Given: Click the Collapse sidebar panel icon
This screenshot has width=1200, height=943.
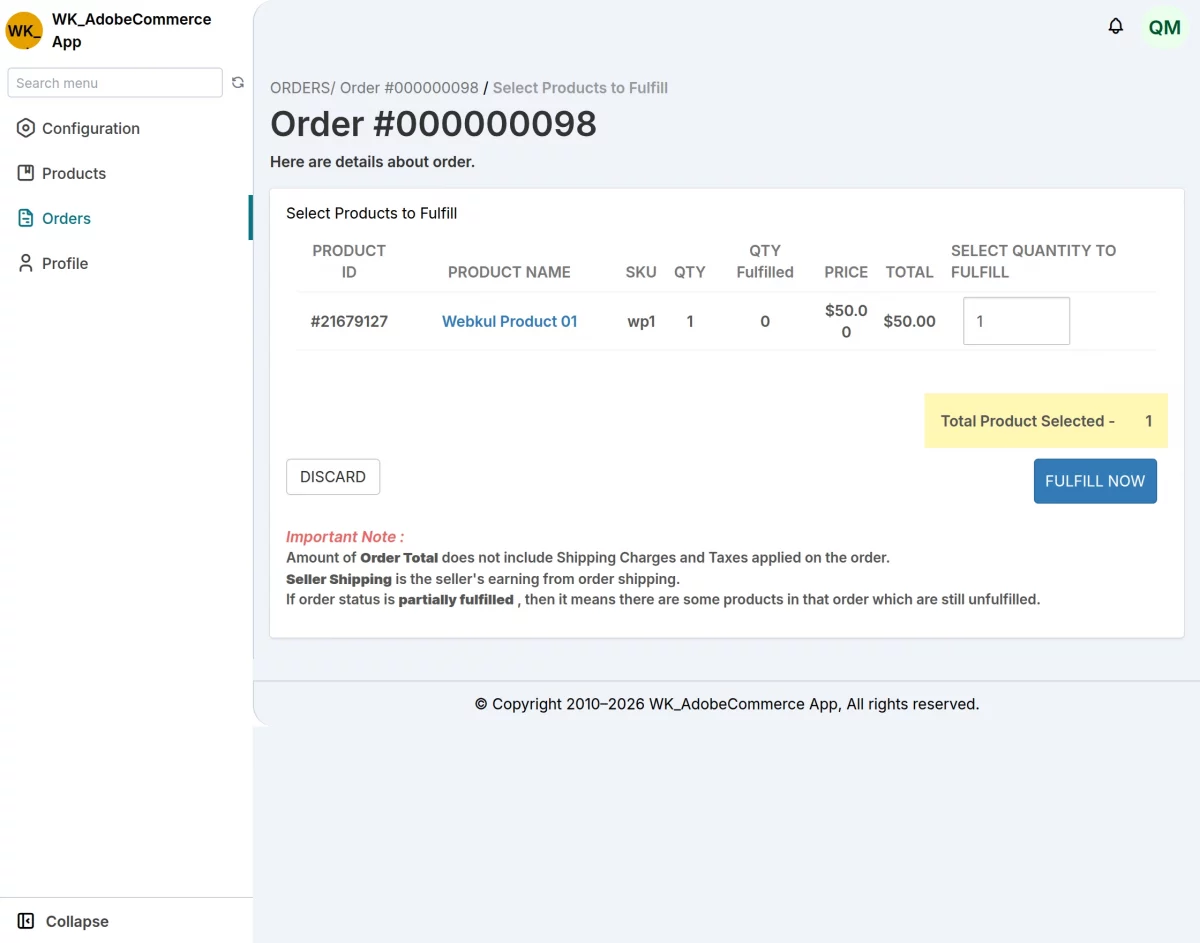Looking at the screenshot, I should tap(26, 921).
